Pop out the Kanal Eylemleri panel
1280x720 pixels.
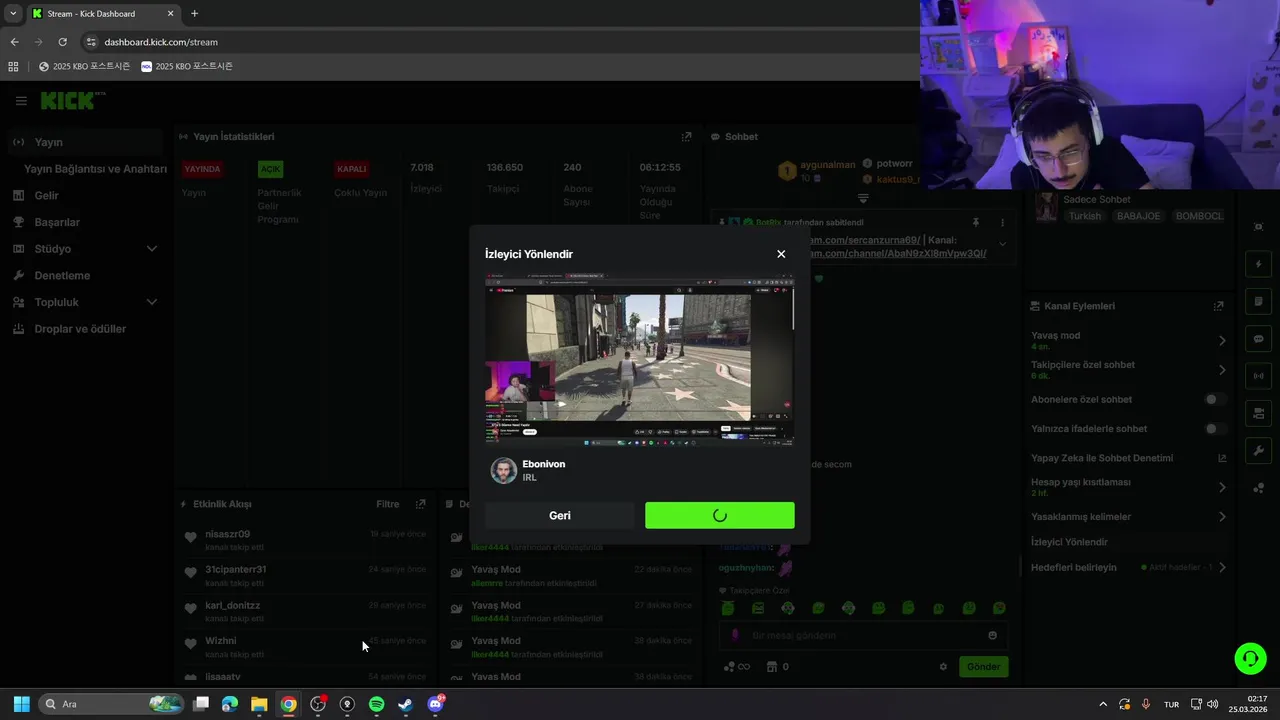click(x=1218, y=306)
